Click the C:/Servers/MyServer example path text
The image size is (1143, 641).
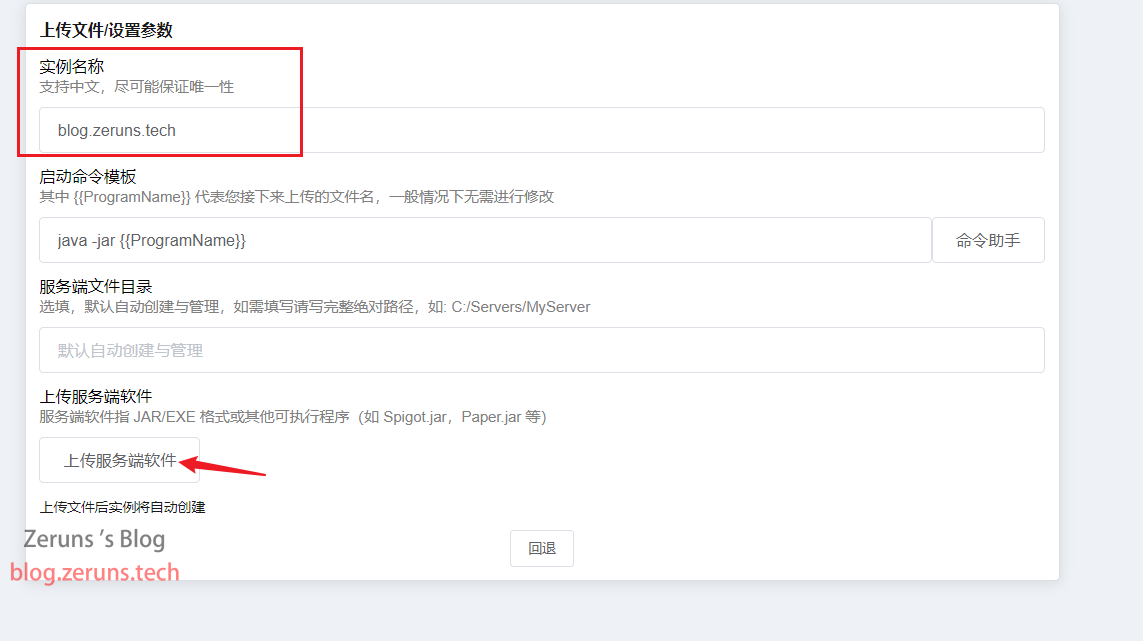click(x=520, y=307)
